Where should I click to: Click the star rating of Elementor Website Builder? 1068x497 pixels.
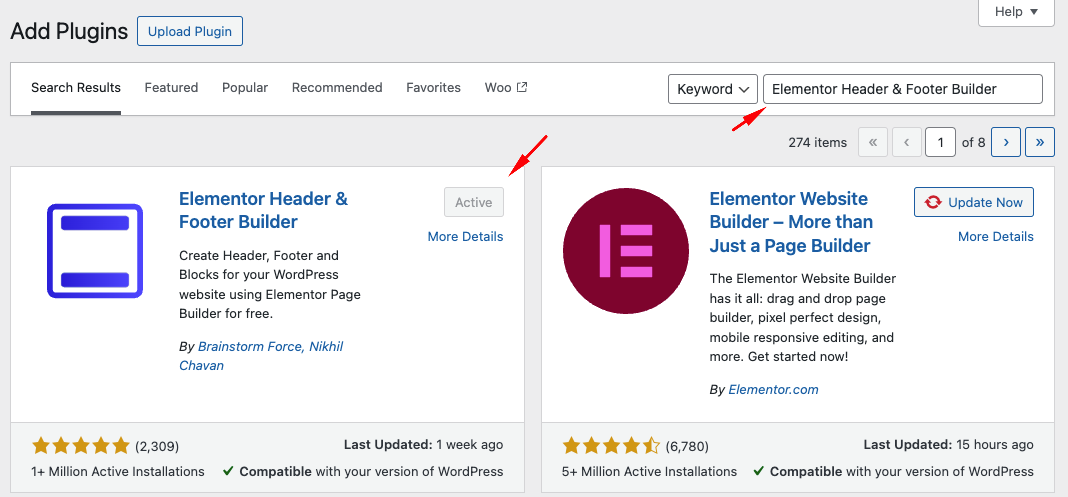coord(611,446)
